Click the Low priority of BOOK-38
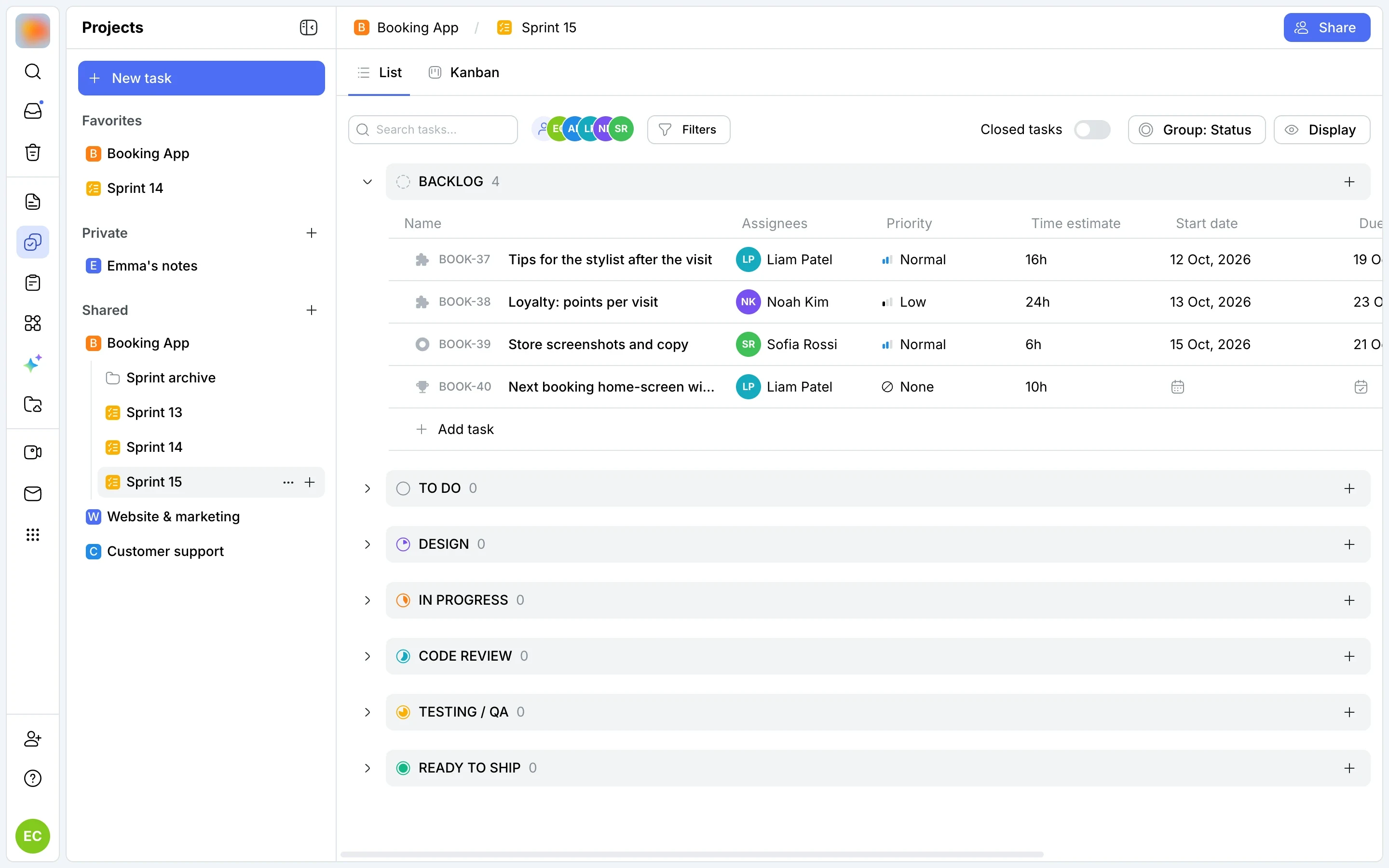Viewport: 1389px width, 868px height. point(904,302)
